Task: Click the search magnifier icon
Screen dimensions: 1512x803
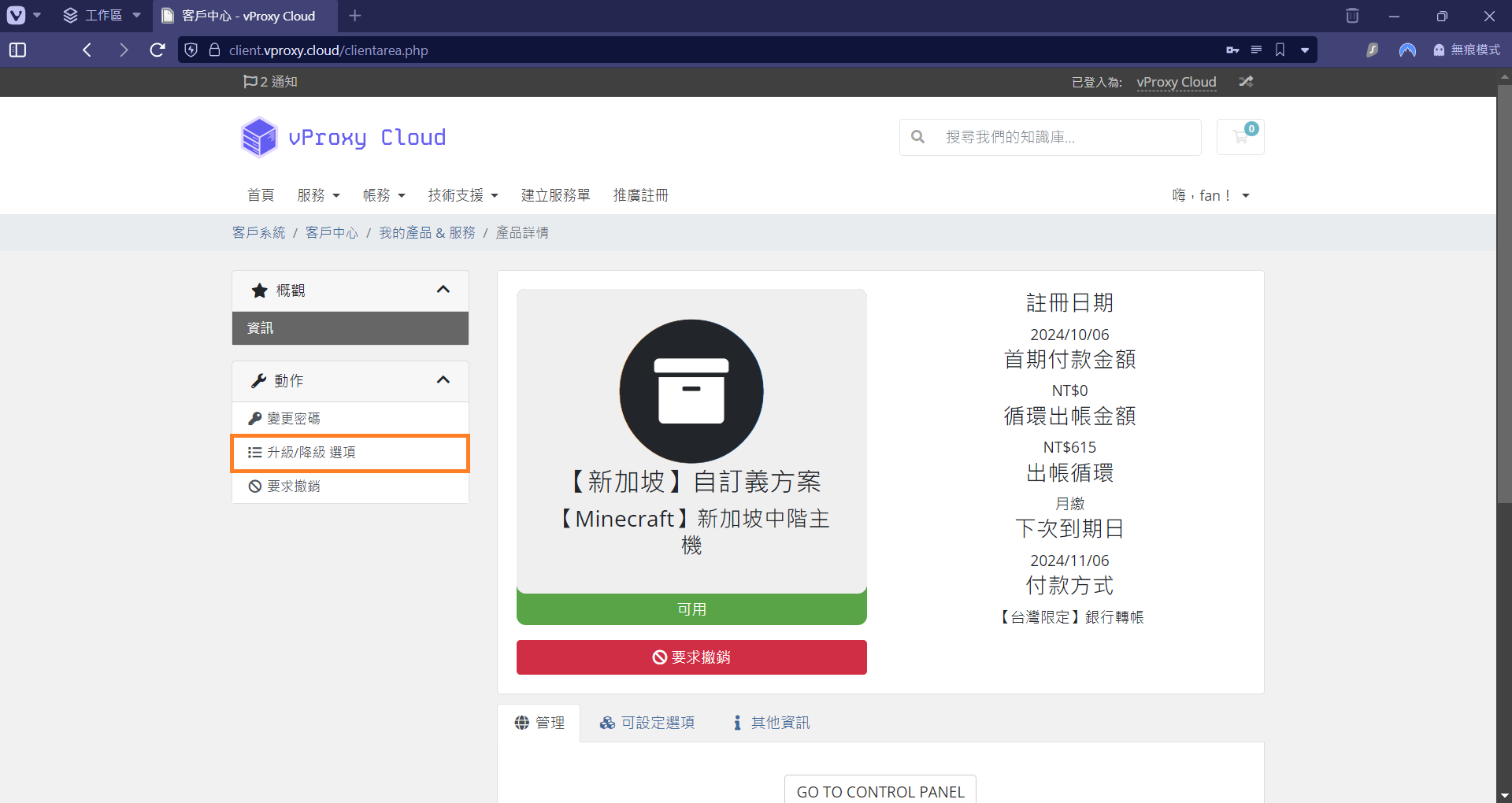Action: pos(918,137)
